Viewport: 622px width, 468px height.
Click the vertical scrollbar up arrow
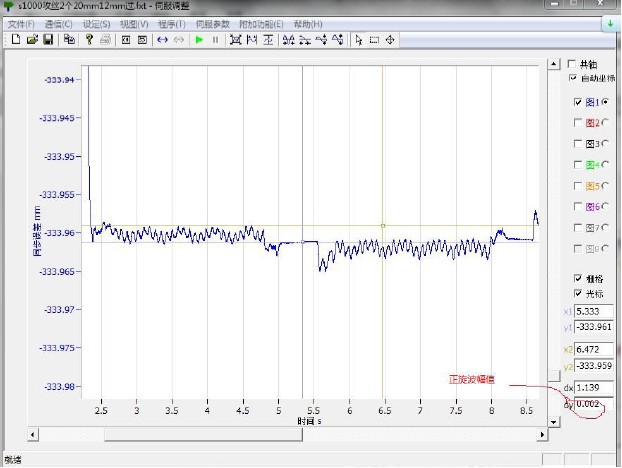point(553,64)
